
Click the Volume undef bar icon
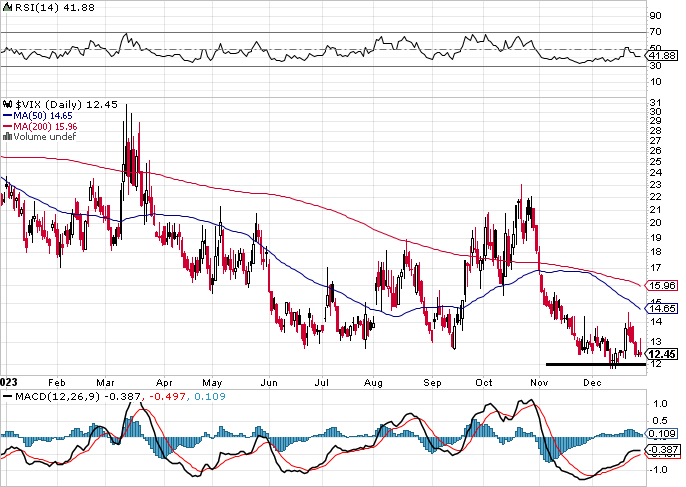tap(7, 137)
